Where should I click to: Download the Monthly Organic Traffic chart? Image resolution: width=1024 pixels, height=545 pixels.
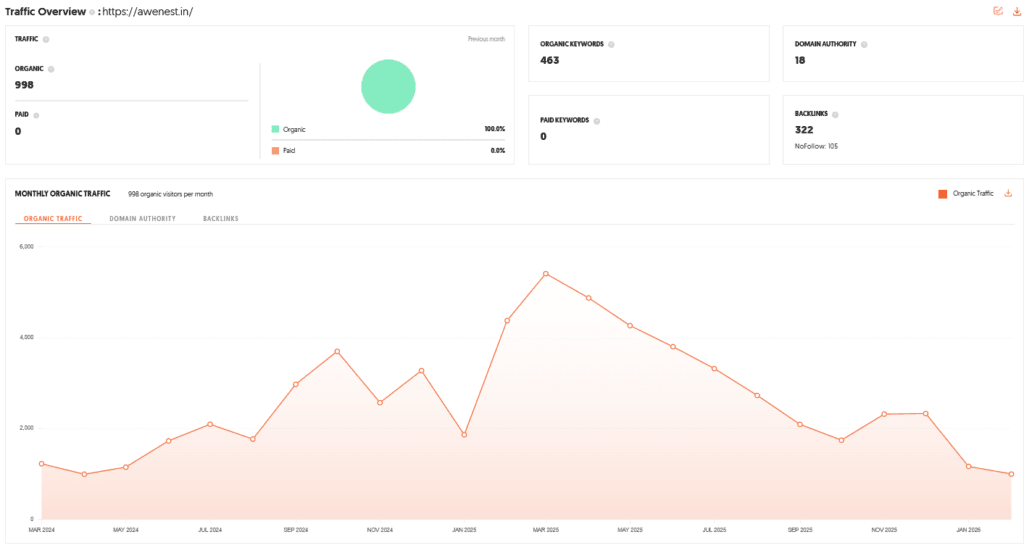tap(1008, 193)
